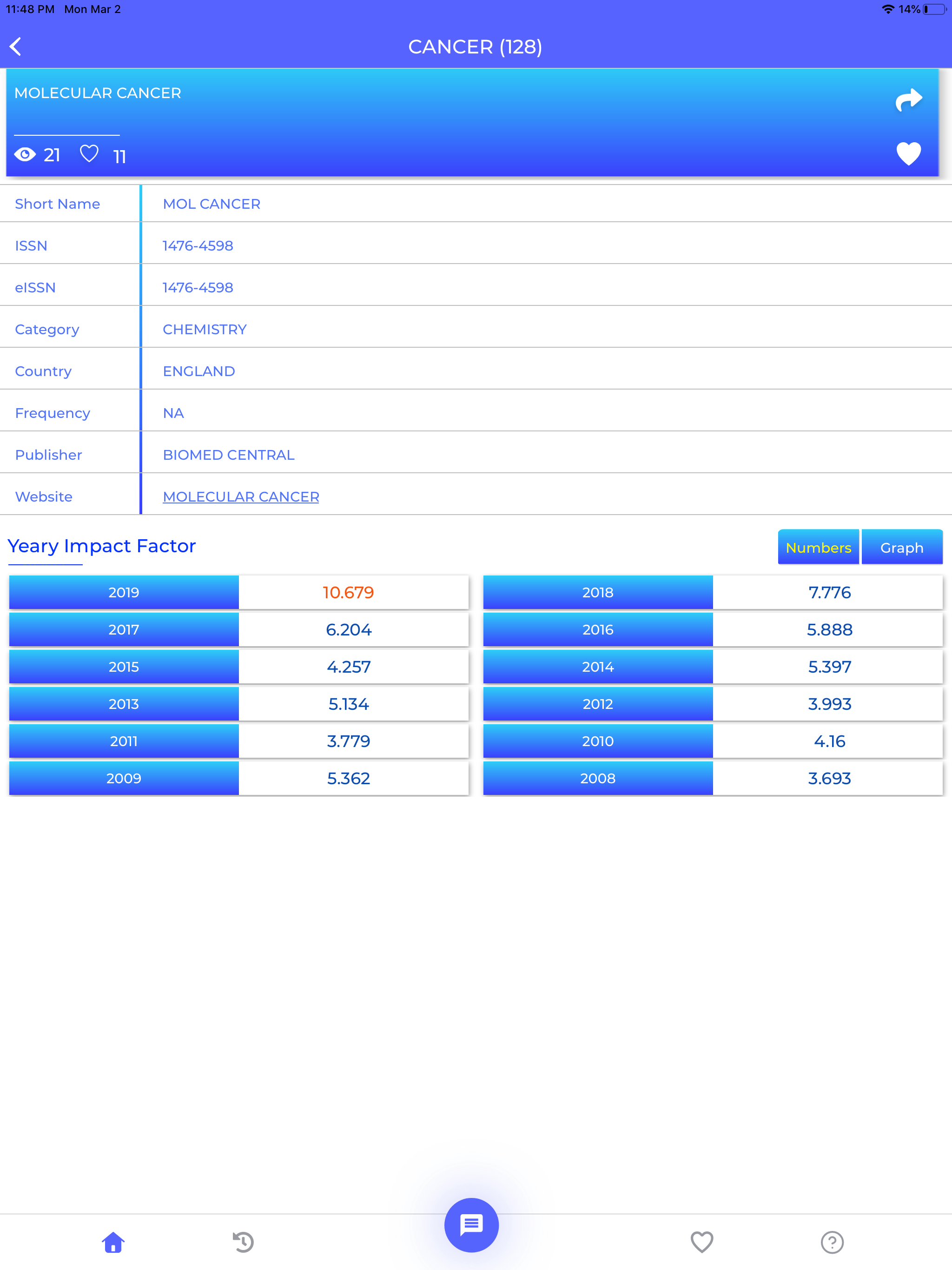The width and height of the screenshot is (952, 1270).
Task: Tap the MOL CANCER short name value
Action: pyautogui.click(x=212, y=204)
